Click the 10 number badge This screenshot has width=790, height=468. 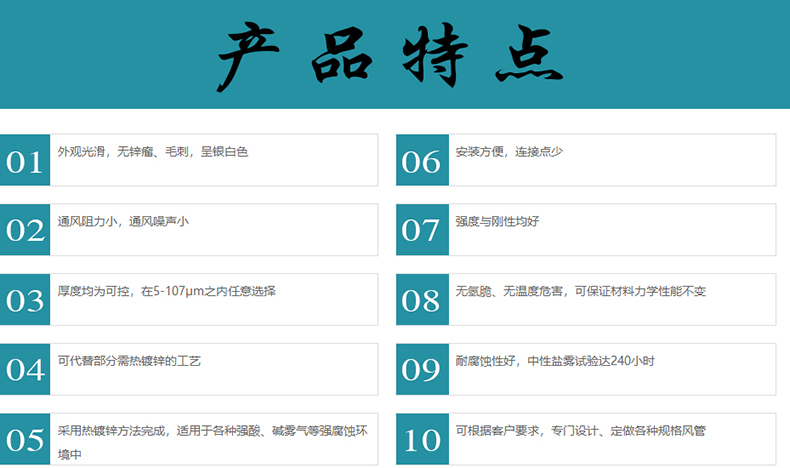(422, 439)
